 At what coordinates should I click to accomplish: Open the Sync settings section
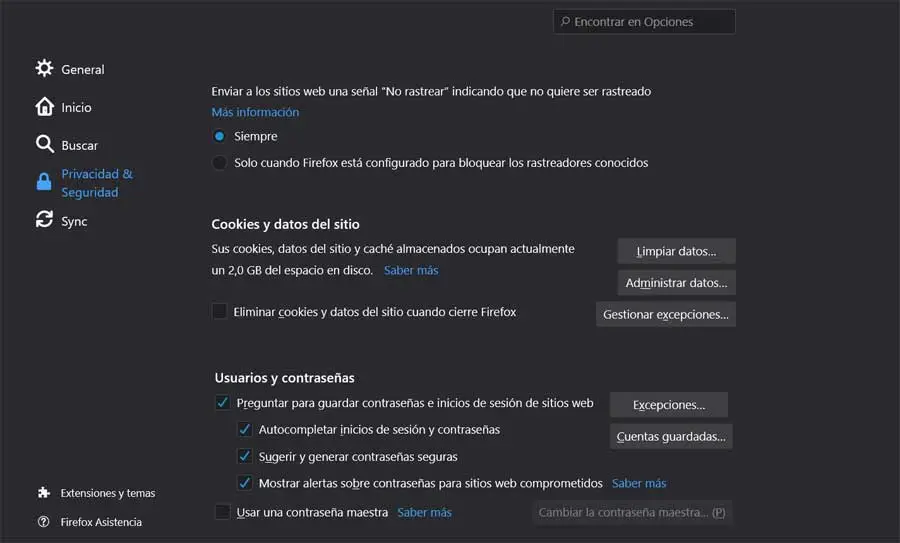[74, 221]
